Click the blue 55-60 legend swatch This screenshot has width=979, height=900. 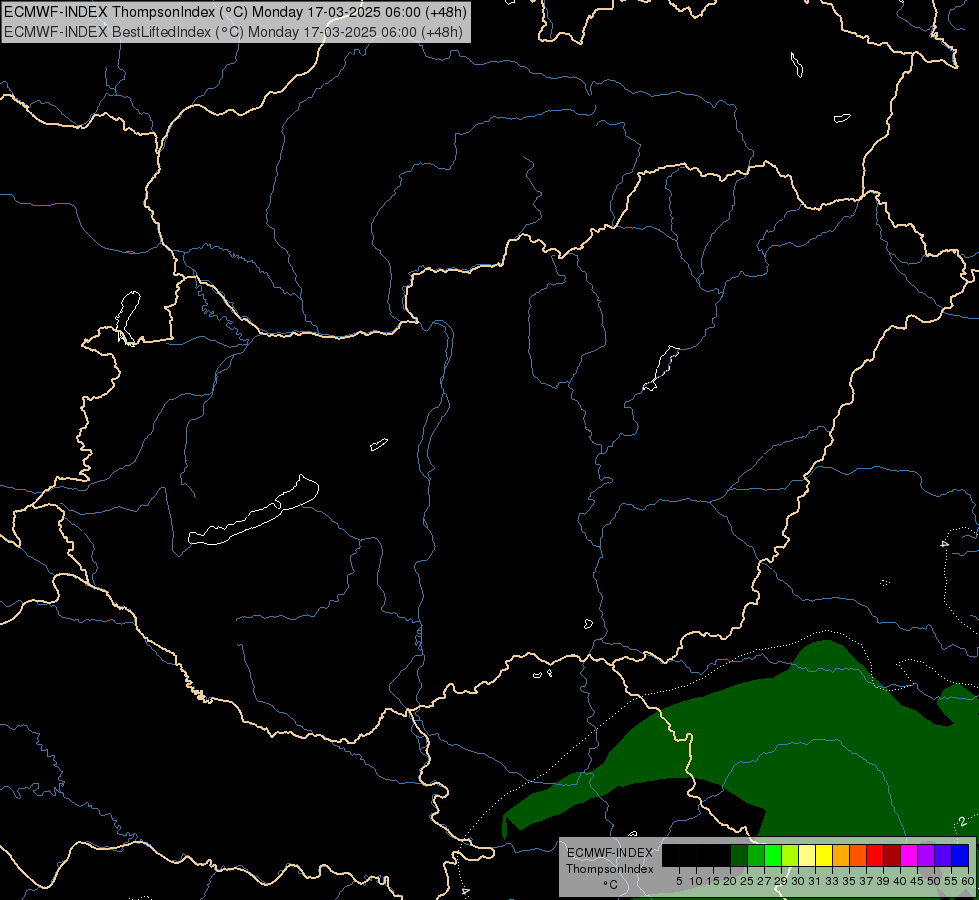click(x=960, y=855)
